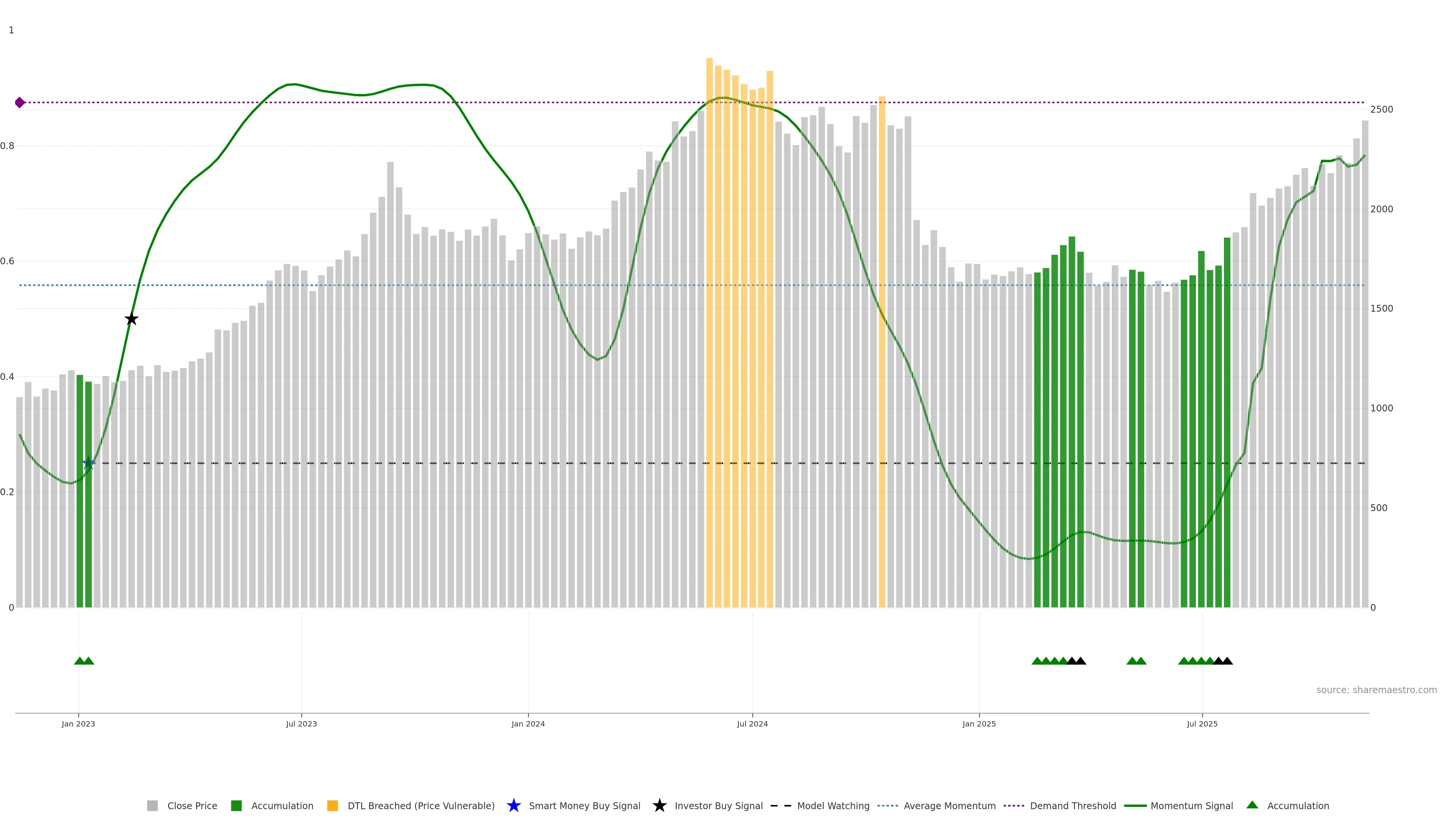Toggle Close Price legend entry
This screenshot has width=1456, height=819.
click(x=191, y=805)
